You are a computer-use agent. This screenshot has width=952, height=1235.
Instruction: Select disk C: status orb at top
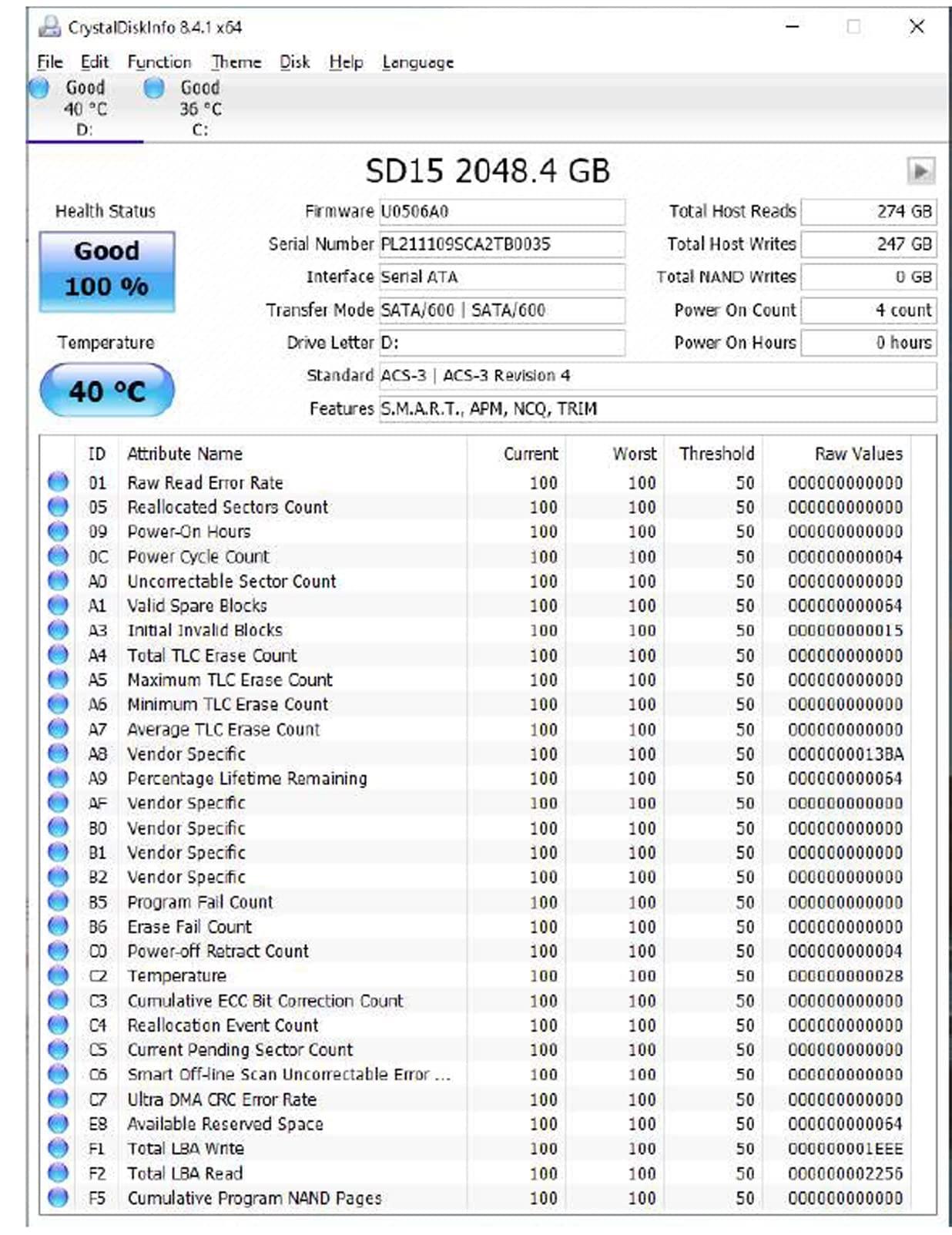154,88
